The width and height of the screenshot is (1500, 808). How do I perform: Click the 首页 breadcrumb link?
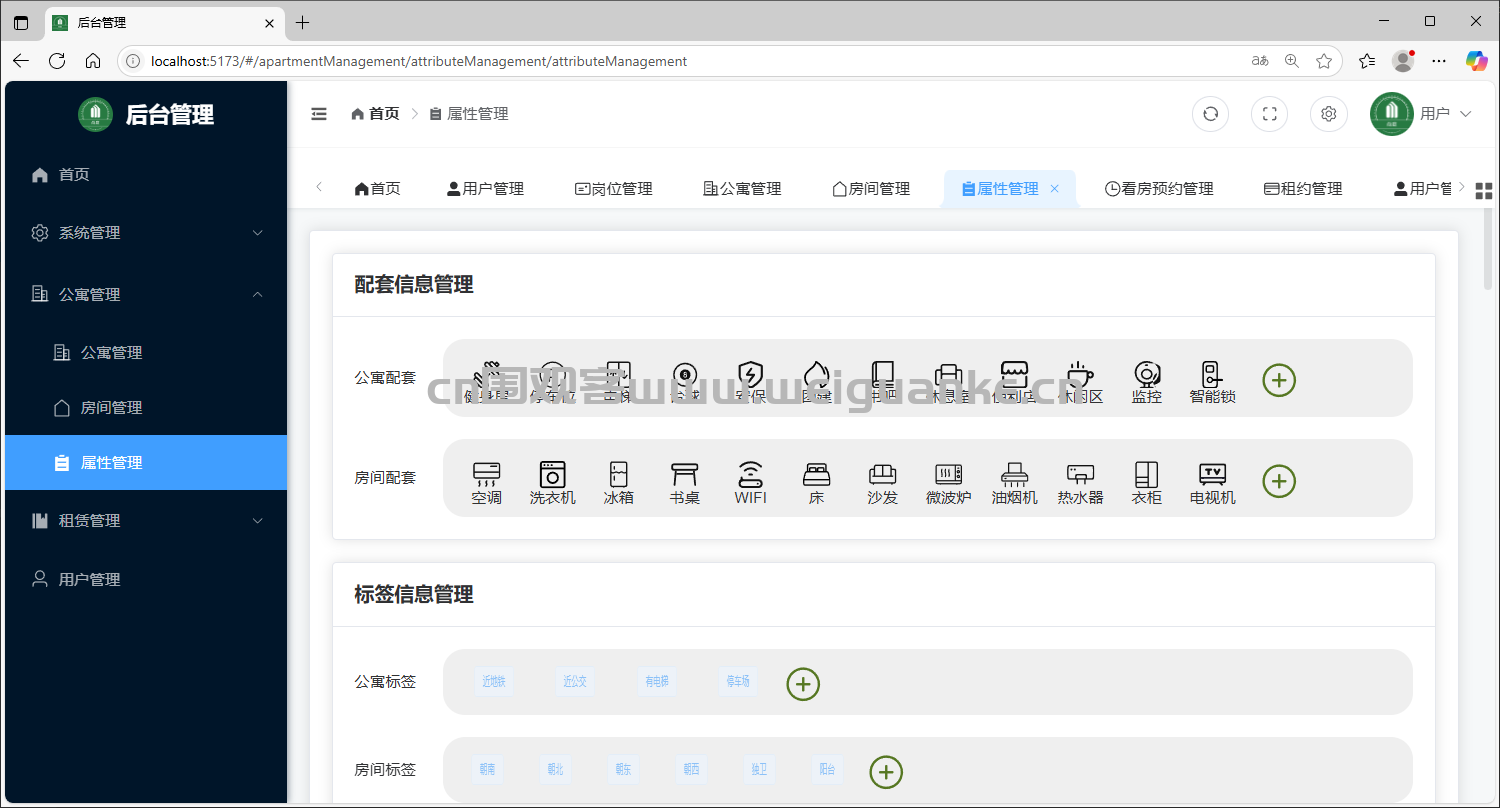(375, 114)
